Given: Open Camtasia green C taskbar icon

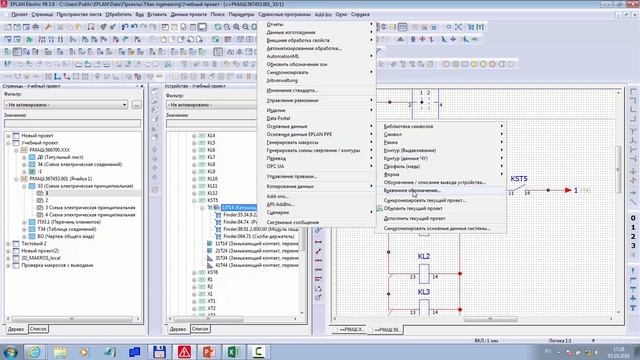Looking at the screenshot, I should point(258,351).
